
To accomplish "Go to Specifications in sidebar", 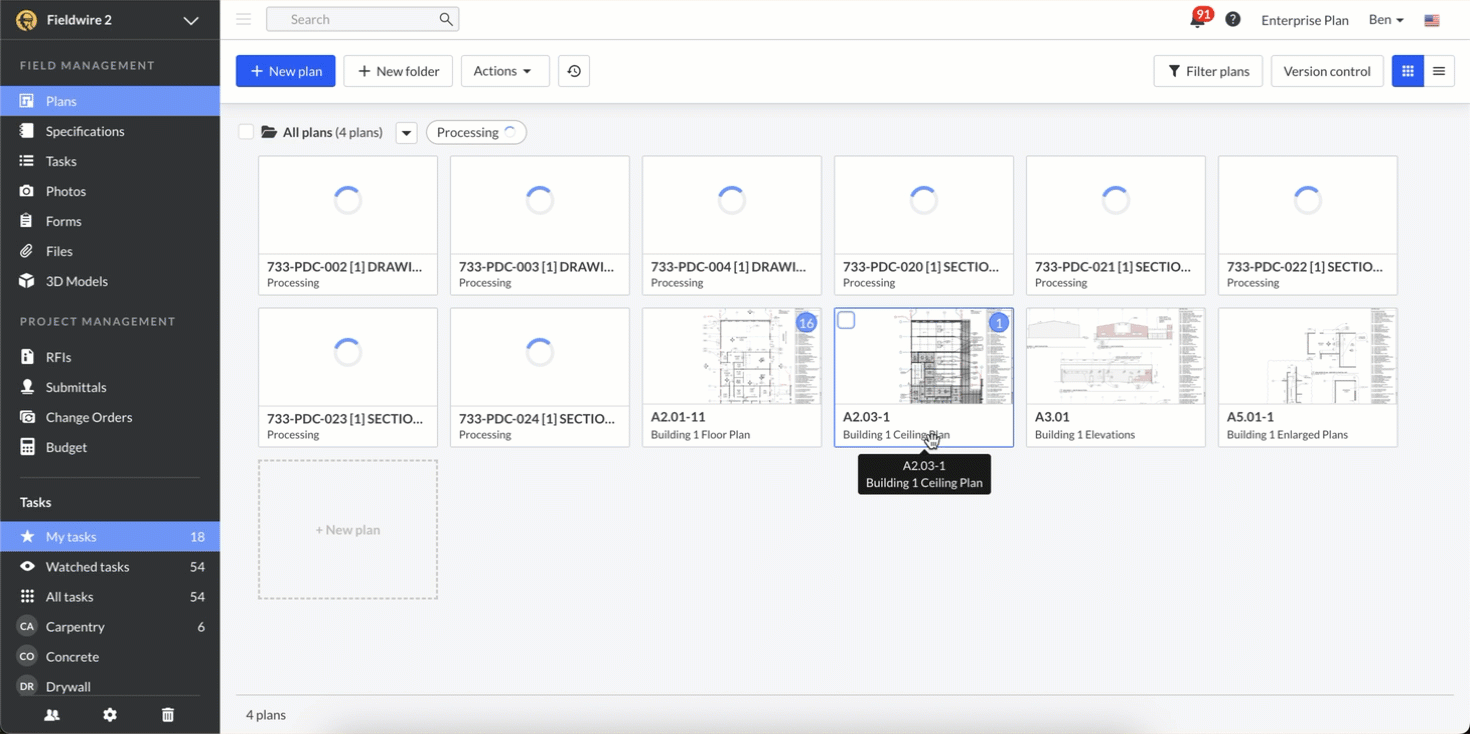I will [x=85, y=131].
